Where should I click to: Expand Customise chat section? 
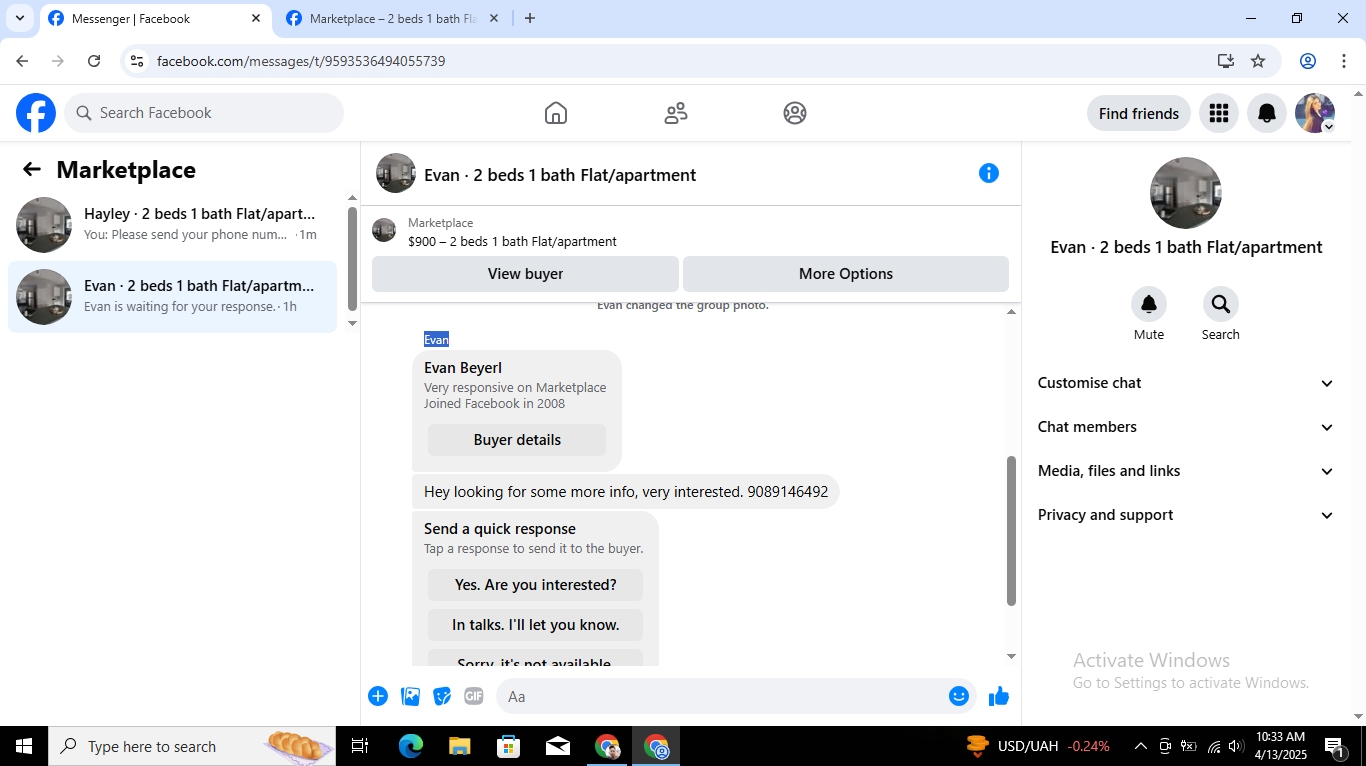[1186, 383]
